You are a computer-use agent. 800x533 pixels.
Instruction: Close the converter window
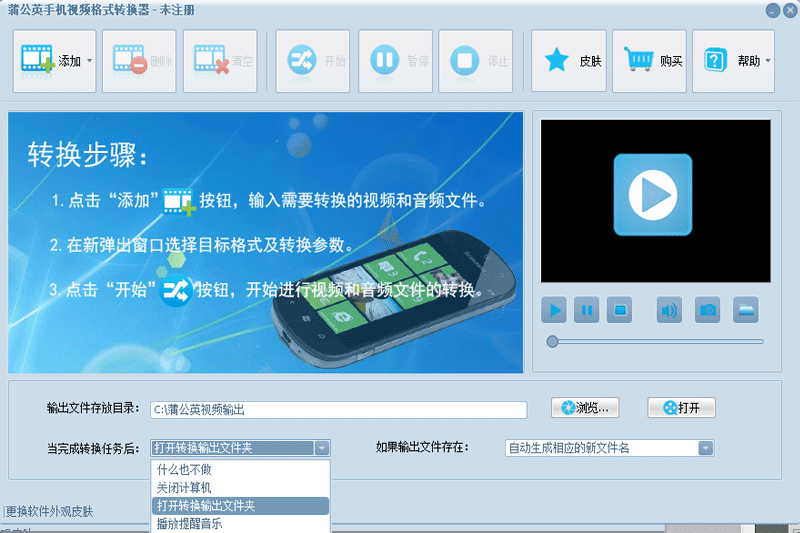coord(790,11)
